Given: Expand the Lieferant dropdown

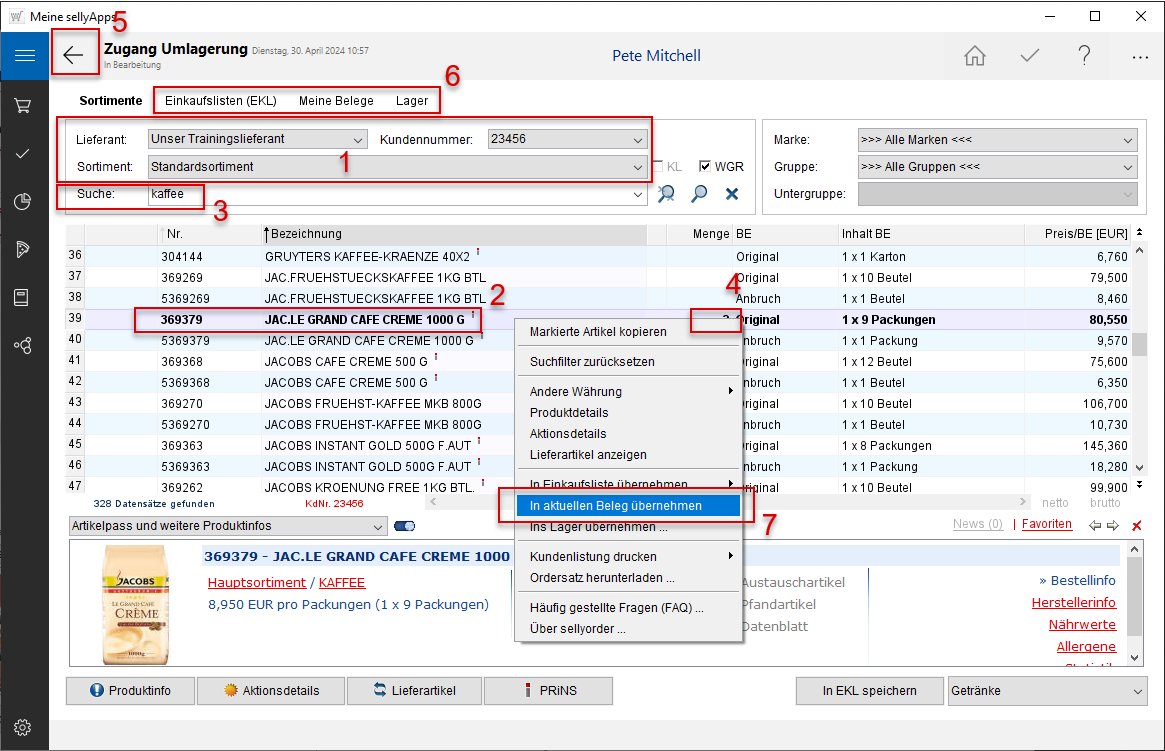Looking at the screenshot, I should coord(358,140).
